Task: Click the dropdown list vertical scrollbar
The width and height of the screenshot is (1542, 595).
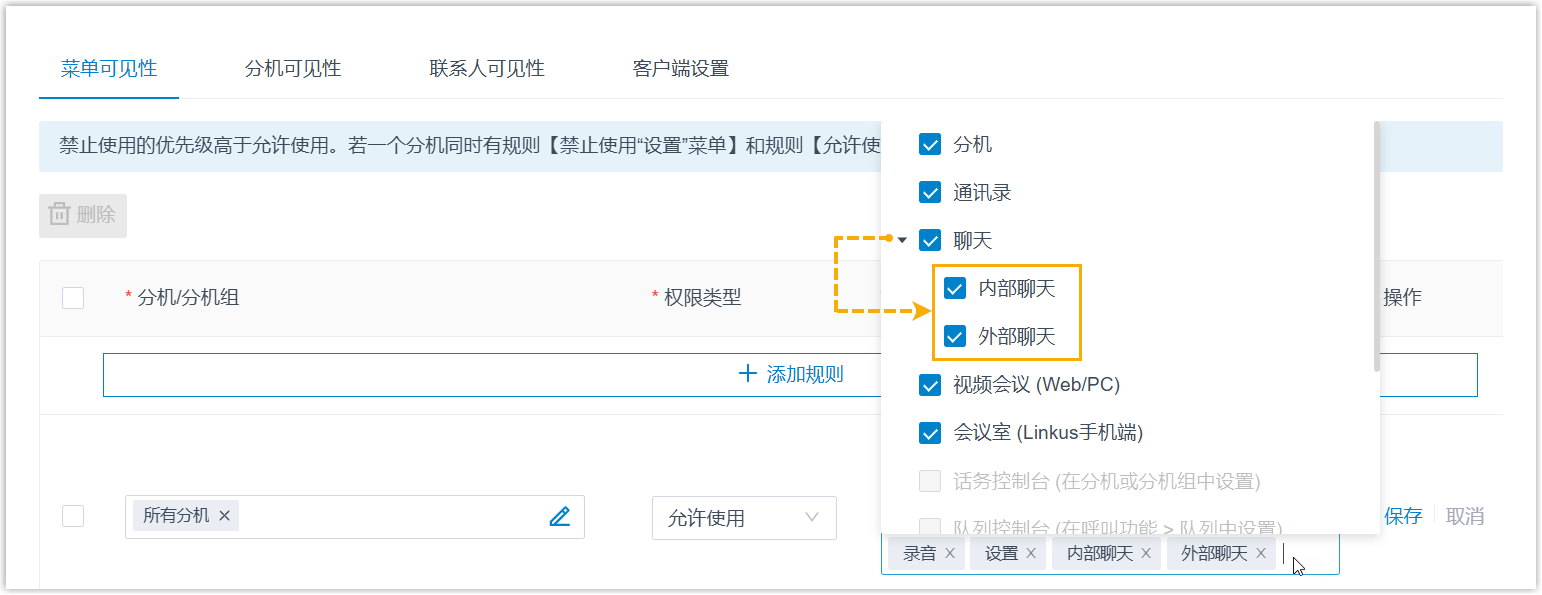Action: tap(1377, 245)
